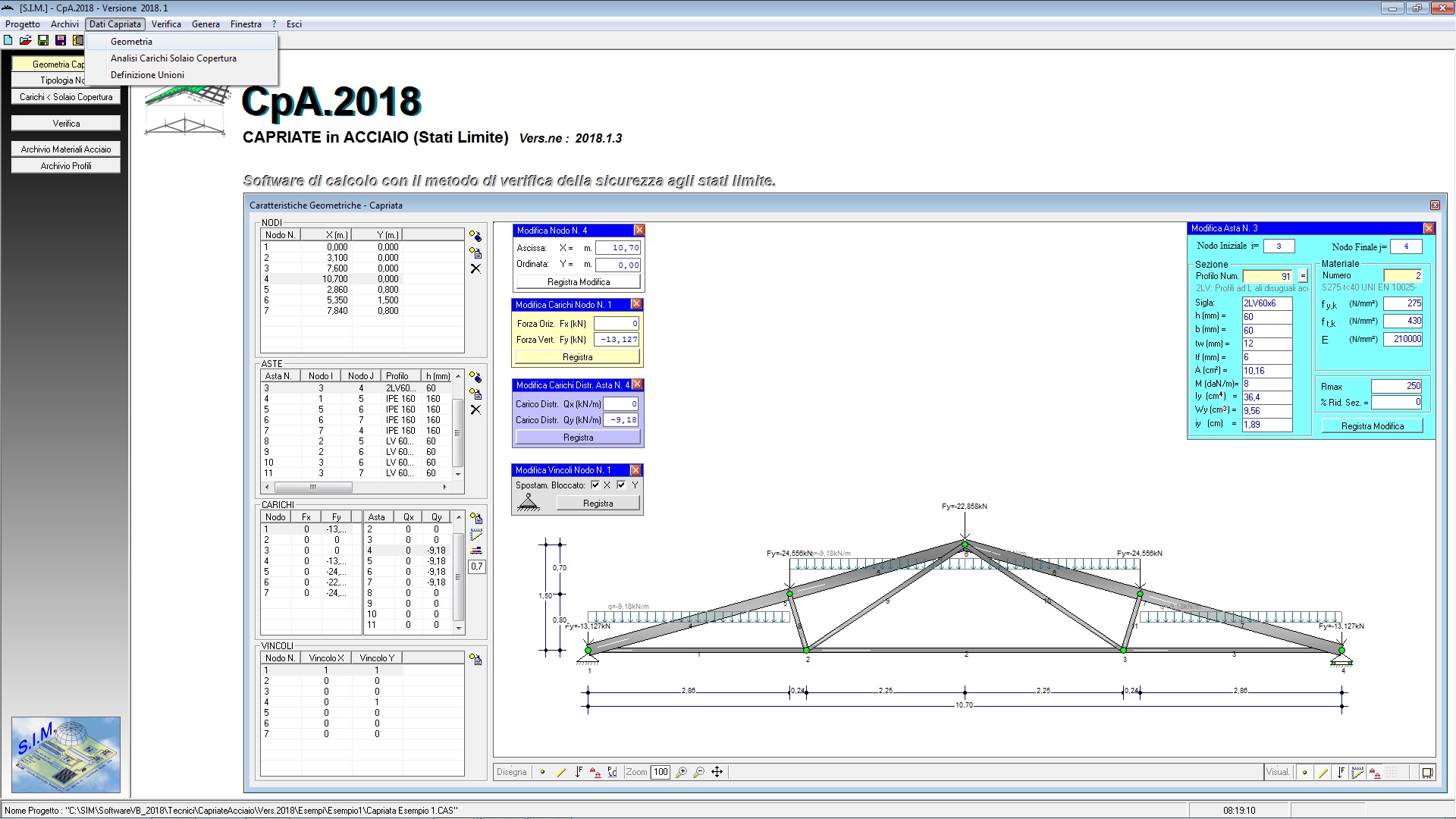Toggle the X displacement blocked checkbox

[595, 485]
